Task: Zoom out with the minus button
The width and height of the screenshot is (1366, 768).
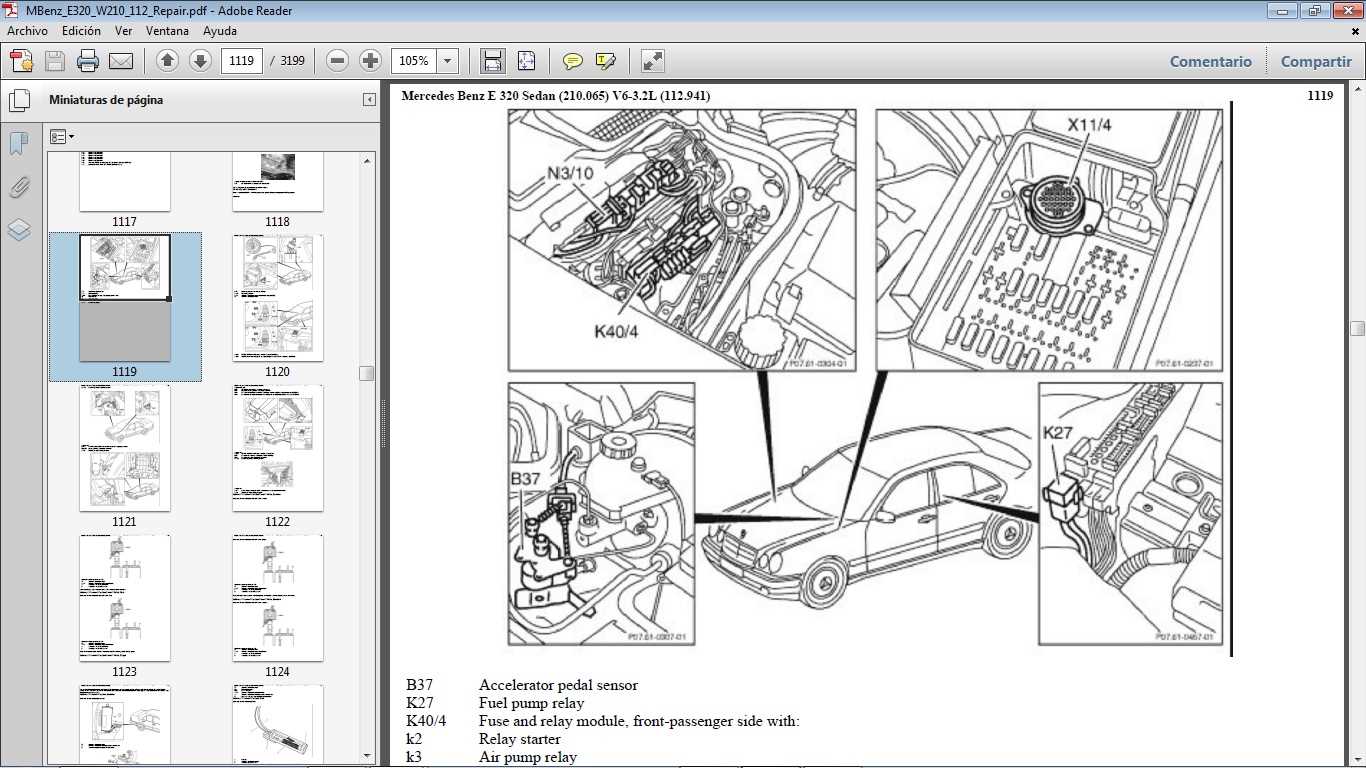Action: pyautogui.click(x=338, y=61)
